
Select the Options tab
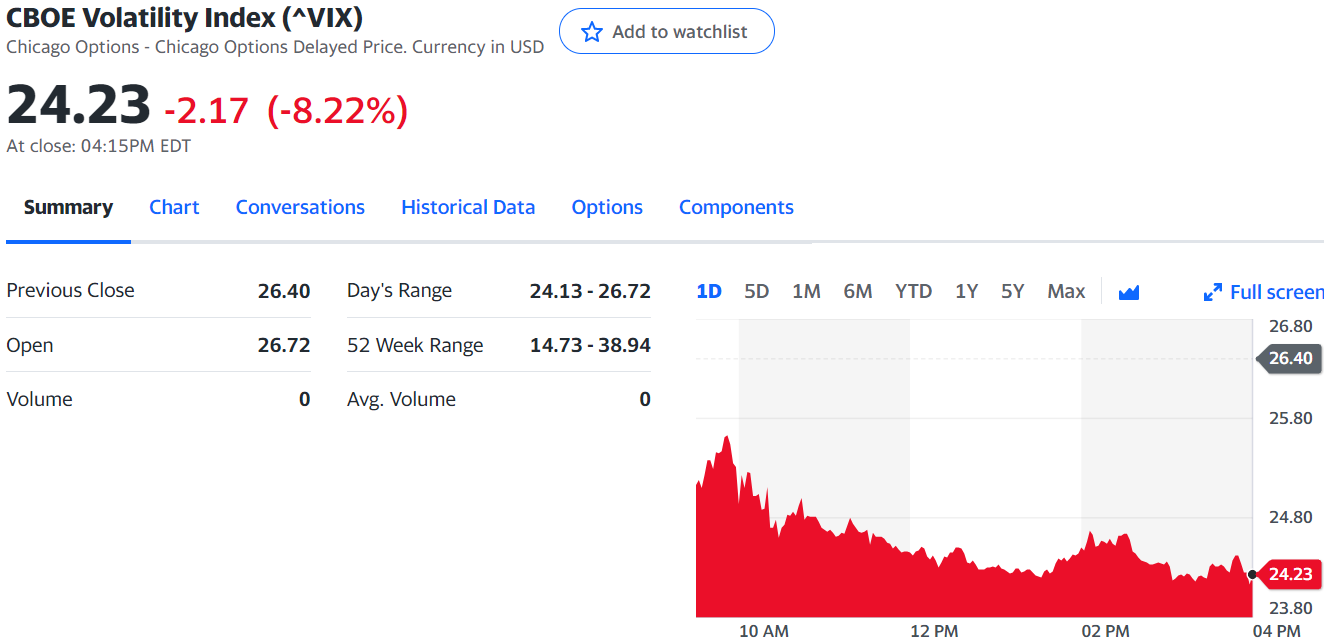607,207
